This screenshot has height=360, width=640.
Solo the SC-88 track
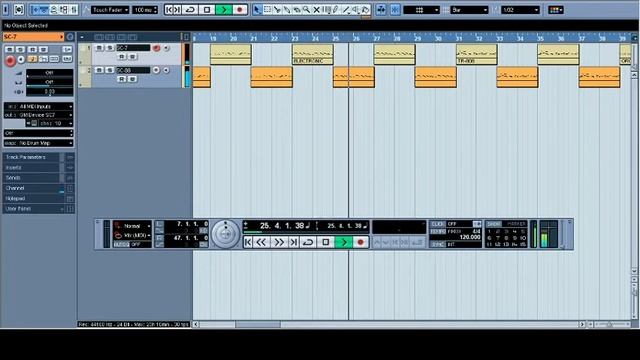pos(109,70)
